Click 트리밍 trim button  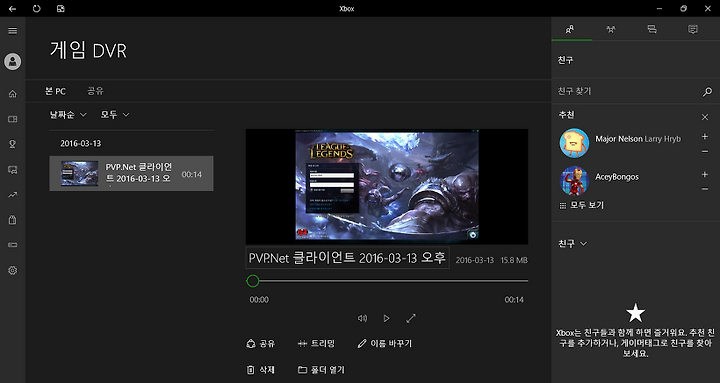[x=316, y=344]
